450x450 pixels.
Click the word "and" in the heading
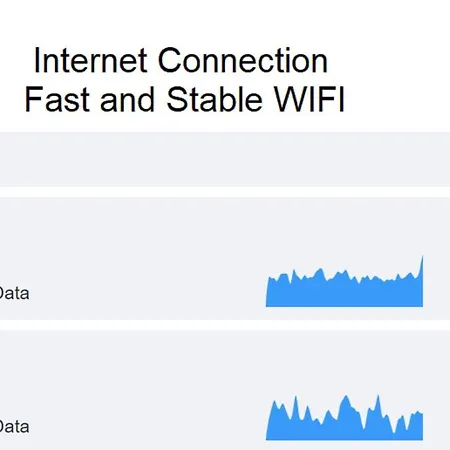127,99
